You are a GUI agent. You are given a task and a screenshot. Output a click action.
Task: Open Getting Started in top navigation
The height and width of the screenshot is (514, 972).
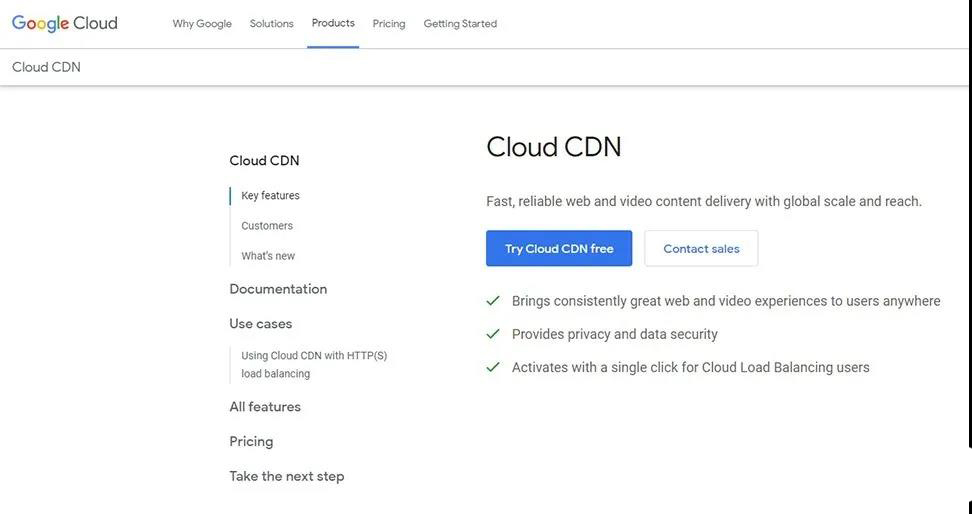(460, 24)
